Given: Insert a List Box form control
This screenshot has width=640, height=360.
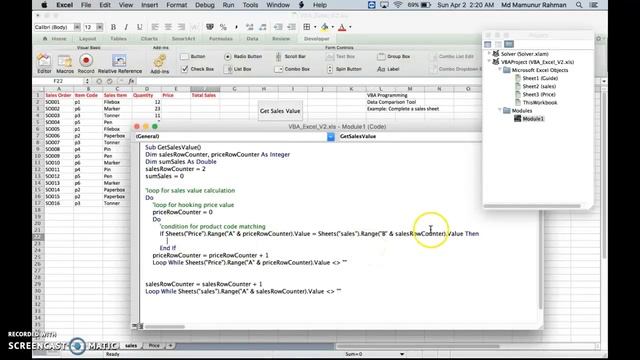Looking at the screenshot, I should click(x=239, y=69).
